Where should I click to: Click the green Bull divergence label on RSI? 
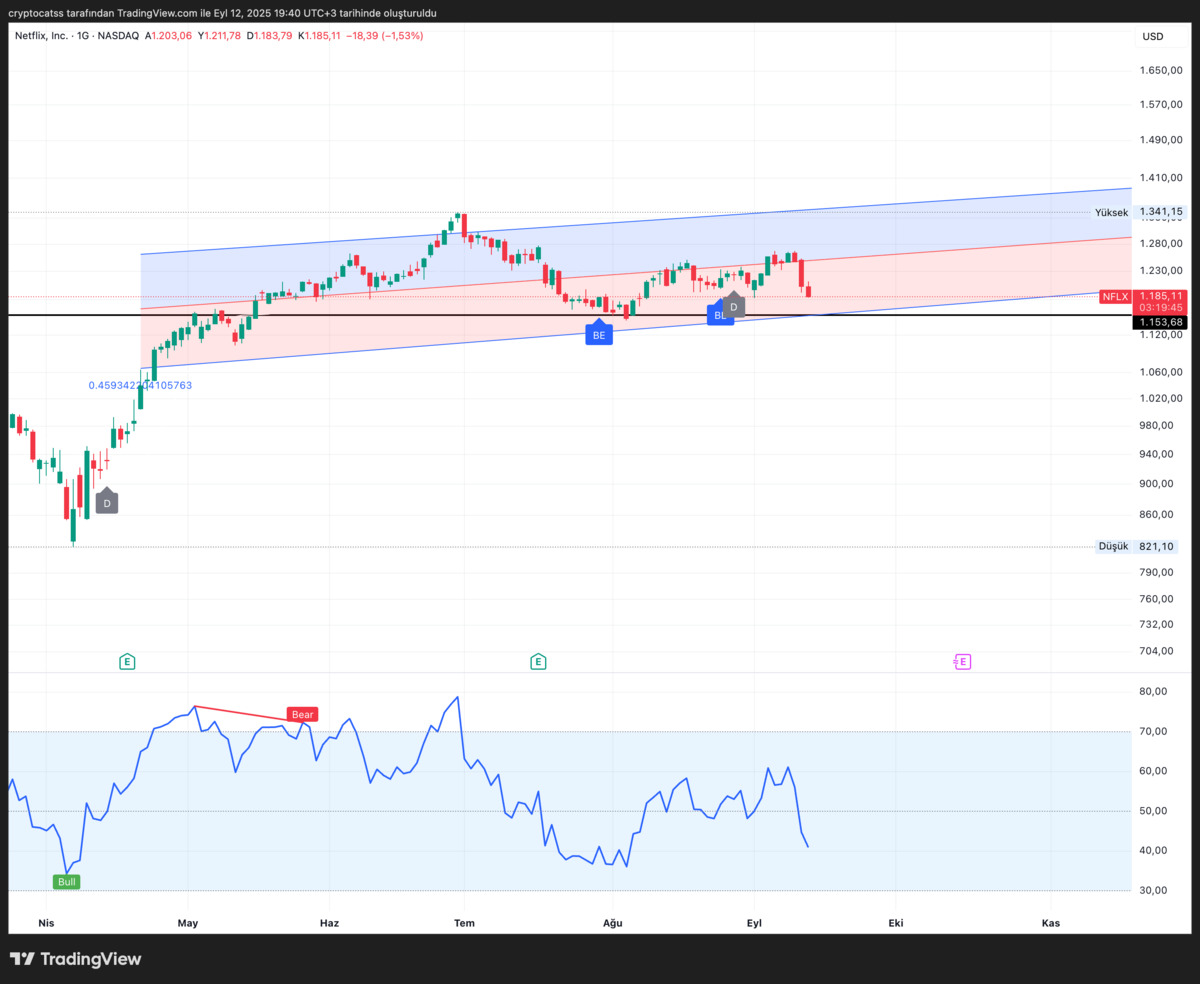[x=67, y=882]
